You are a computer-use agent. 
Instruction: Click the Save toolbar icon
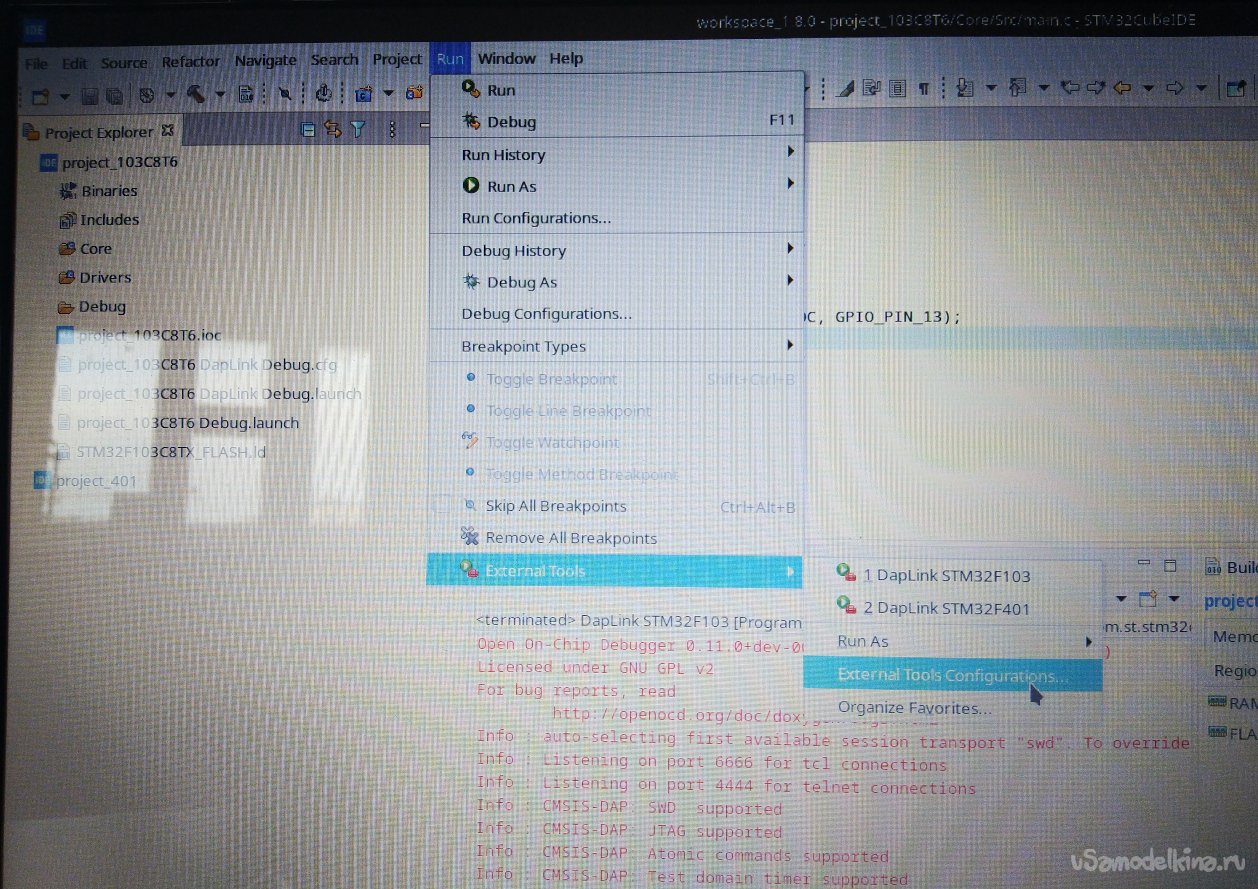90,95
